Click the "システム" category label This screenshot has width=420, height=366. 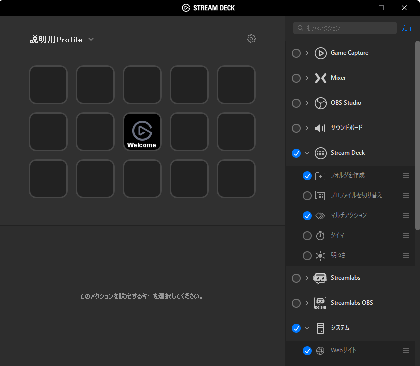point(340,328)
